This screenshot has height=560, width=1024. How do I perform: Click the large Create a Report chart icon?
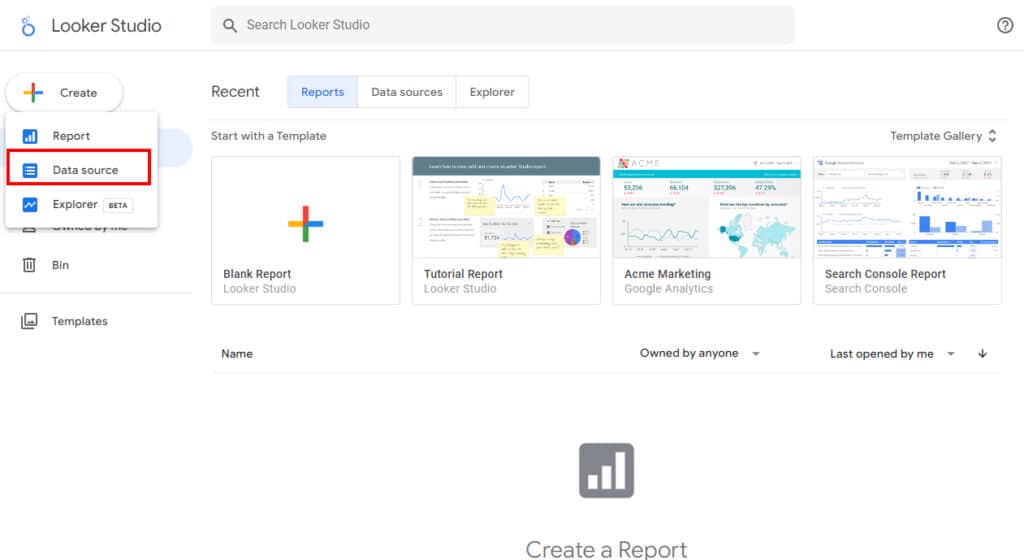tap(606, 471)
